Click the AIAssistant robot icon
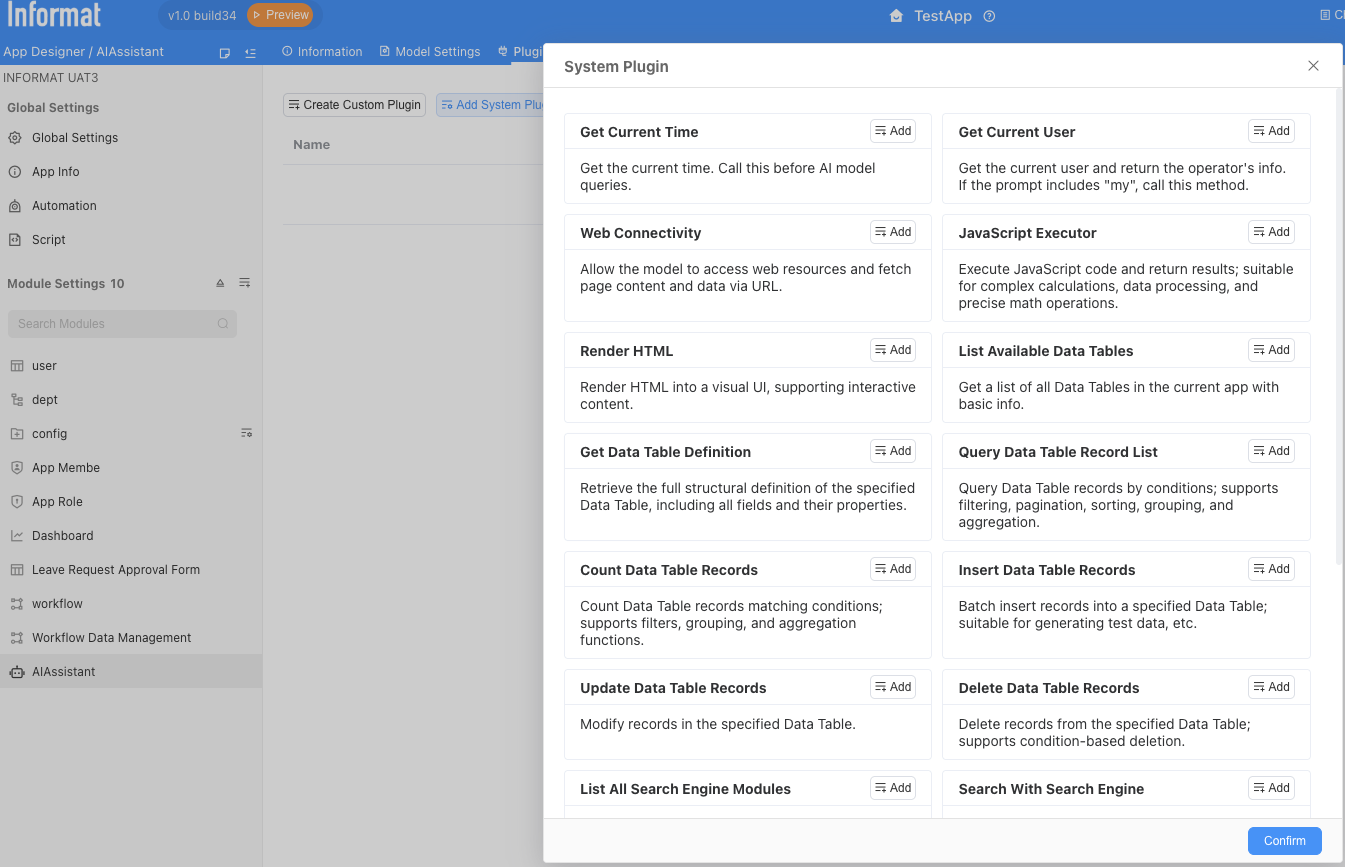This screenshot has height=867, width=1345. [16, 672]
